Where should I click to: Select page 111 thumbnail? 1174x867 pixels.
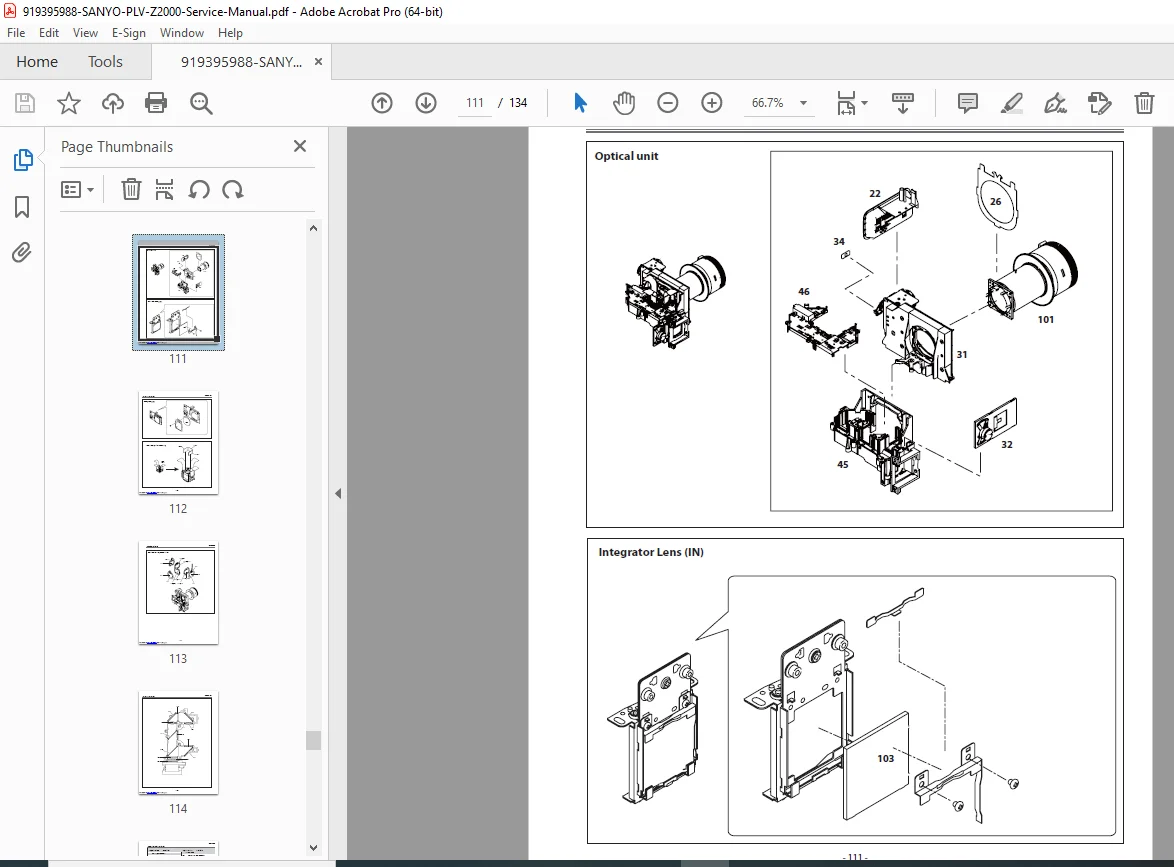coord(178,292)
